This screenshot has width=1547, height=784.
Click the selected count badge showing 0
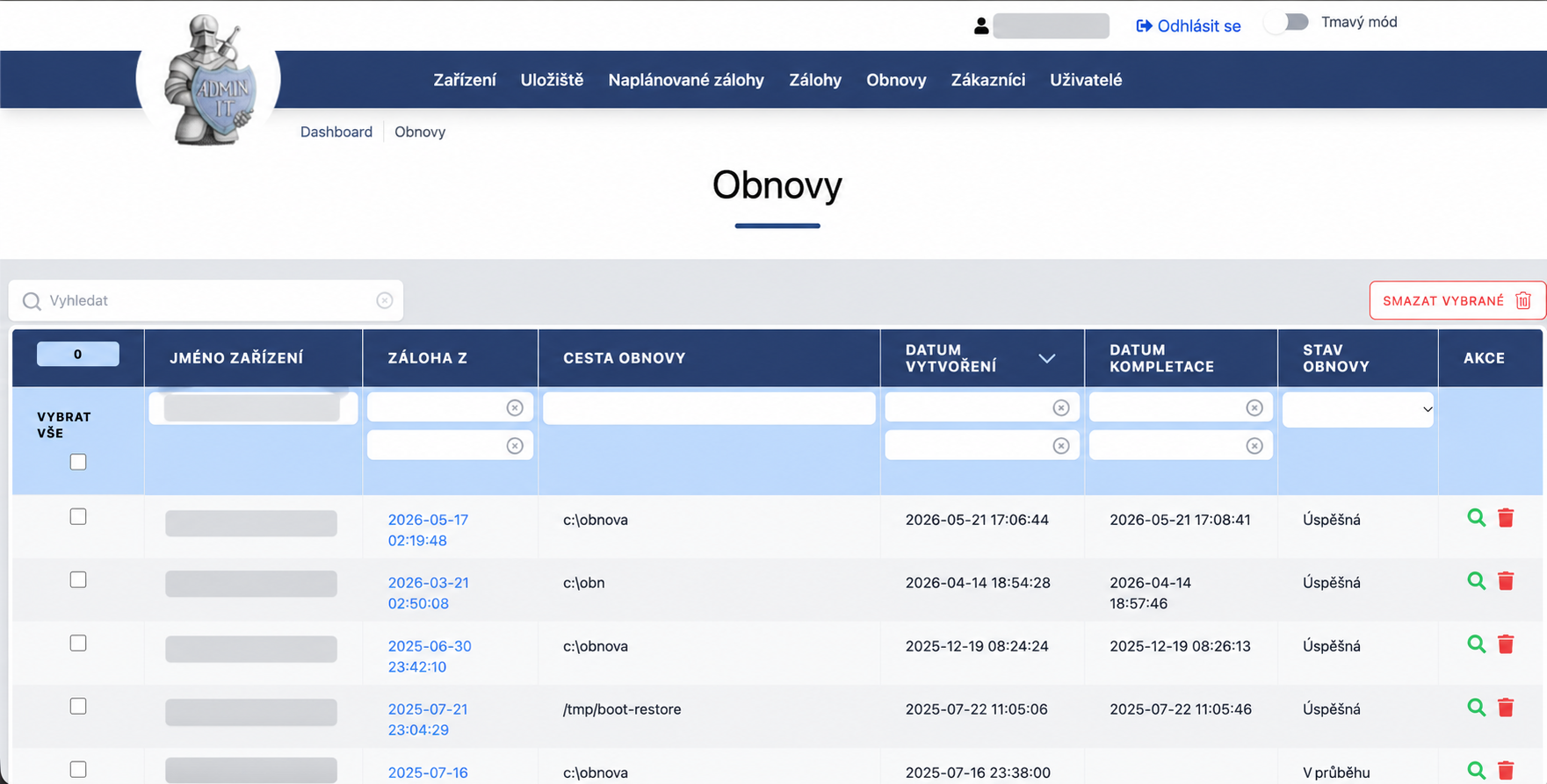(78, 354)
